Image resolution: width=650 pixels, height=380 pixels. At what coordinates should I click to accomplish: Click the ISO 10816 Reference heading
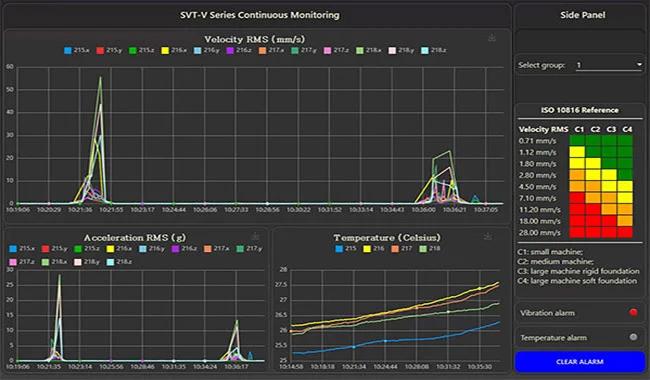pos(580,110)
